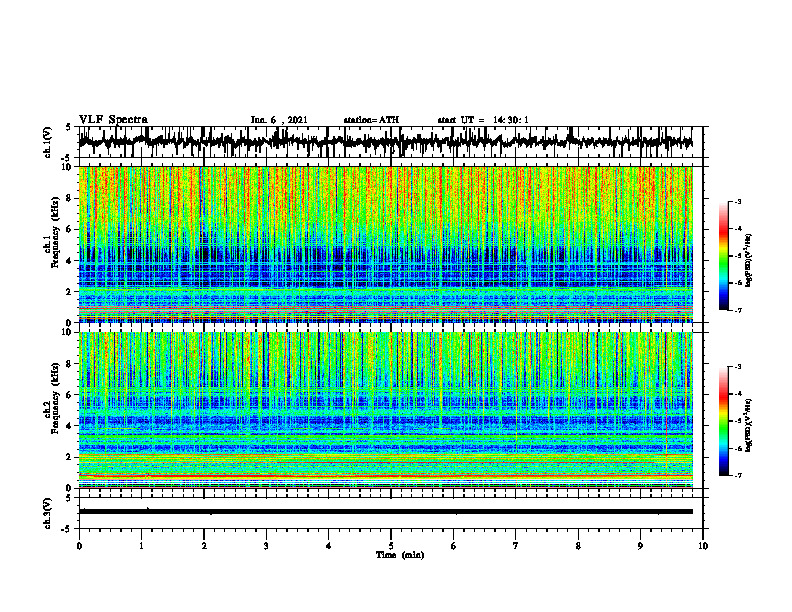
Task: Select the date text "Jan. 6 , 2021"
Action: click(x=279, y=120)
